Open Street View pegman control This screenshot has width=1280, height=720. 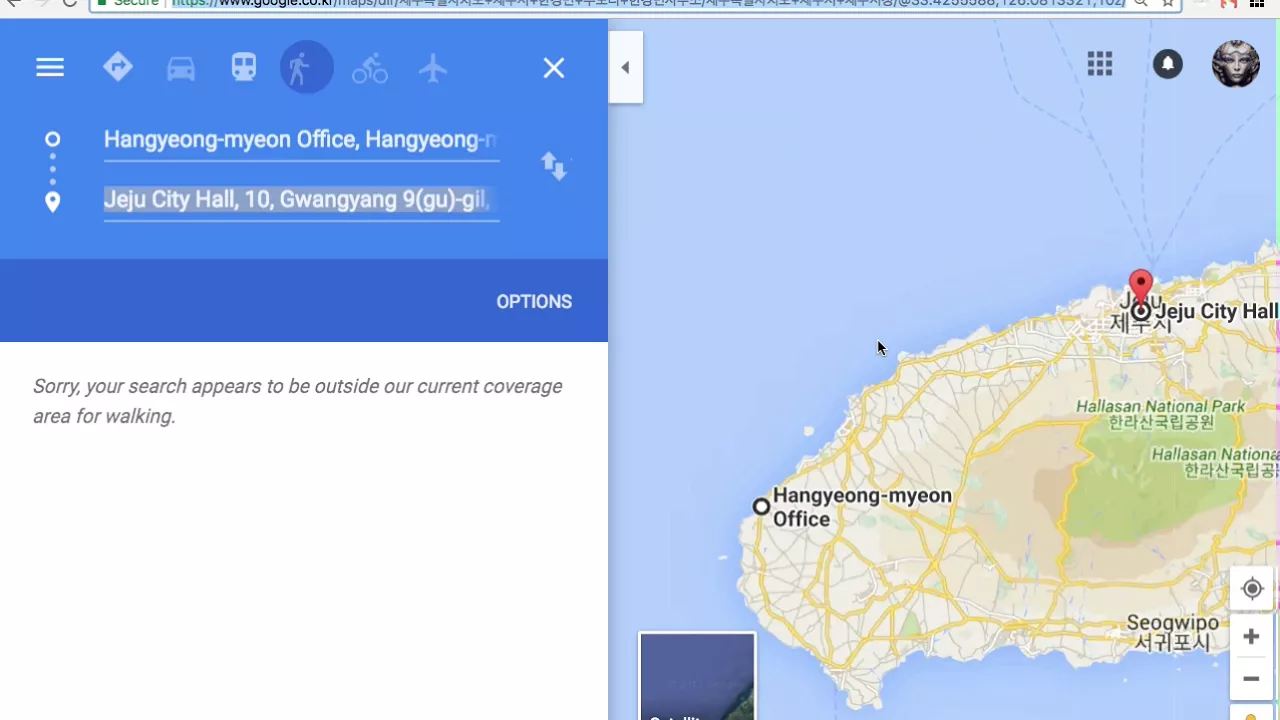coord(1251,715)
